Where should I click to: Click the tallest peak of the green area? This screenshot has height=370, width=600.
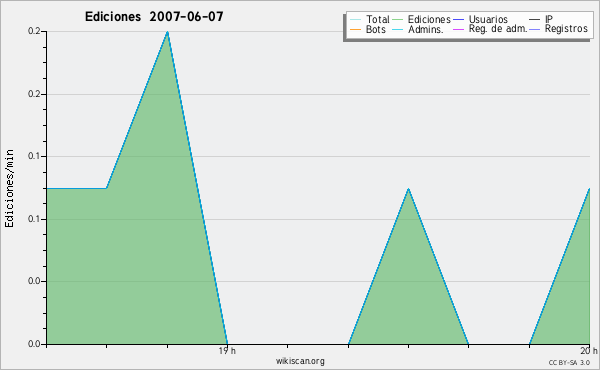(167, 33)
